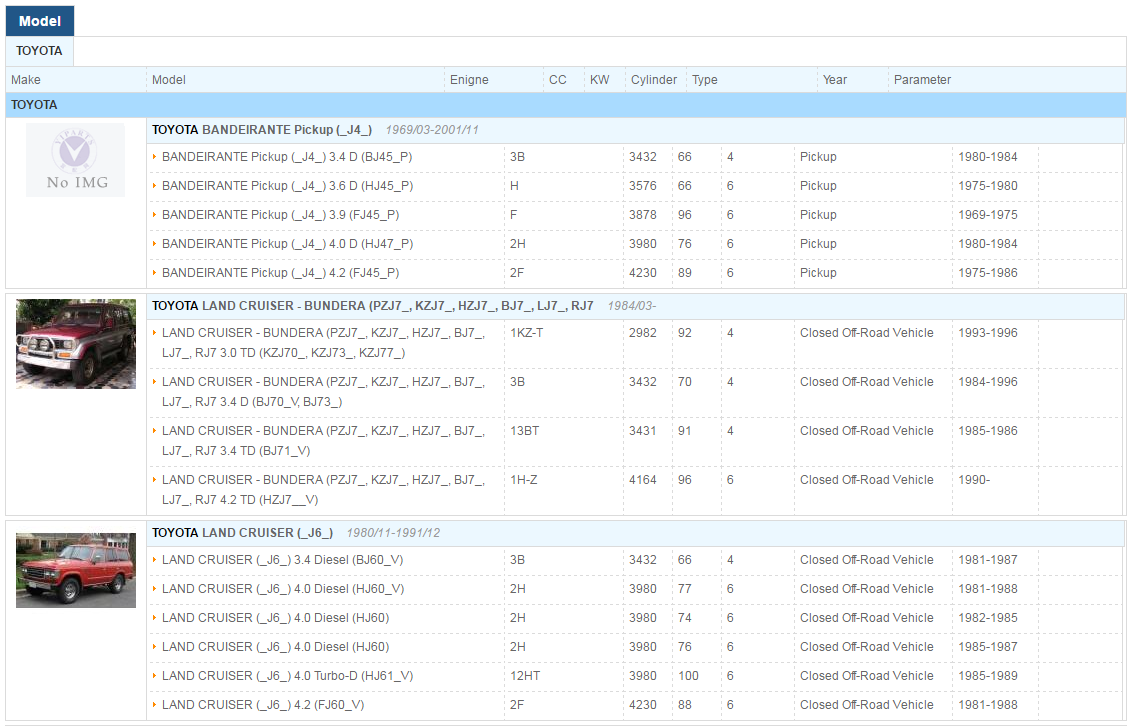Select the TOYOTA make tab
Image resolution: width=1133 pixels, height=726 pixels.
[x=39, y=51]
